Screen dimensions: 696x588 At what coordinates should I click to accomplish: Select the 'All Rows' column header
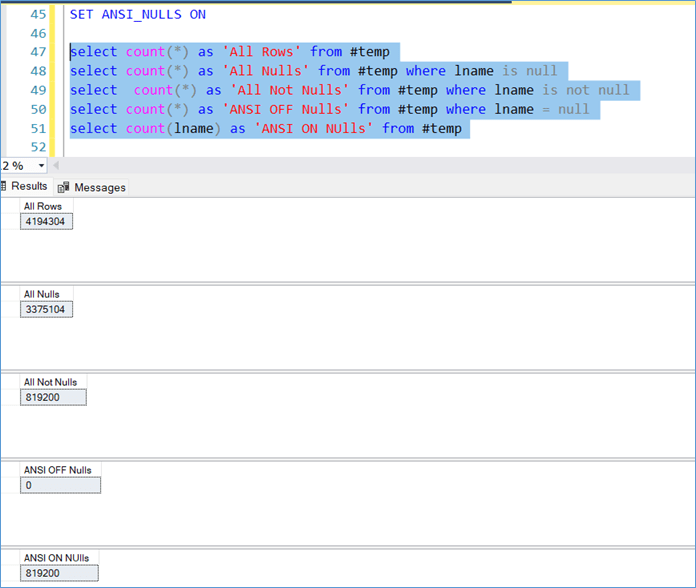(46, 206)
